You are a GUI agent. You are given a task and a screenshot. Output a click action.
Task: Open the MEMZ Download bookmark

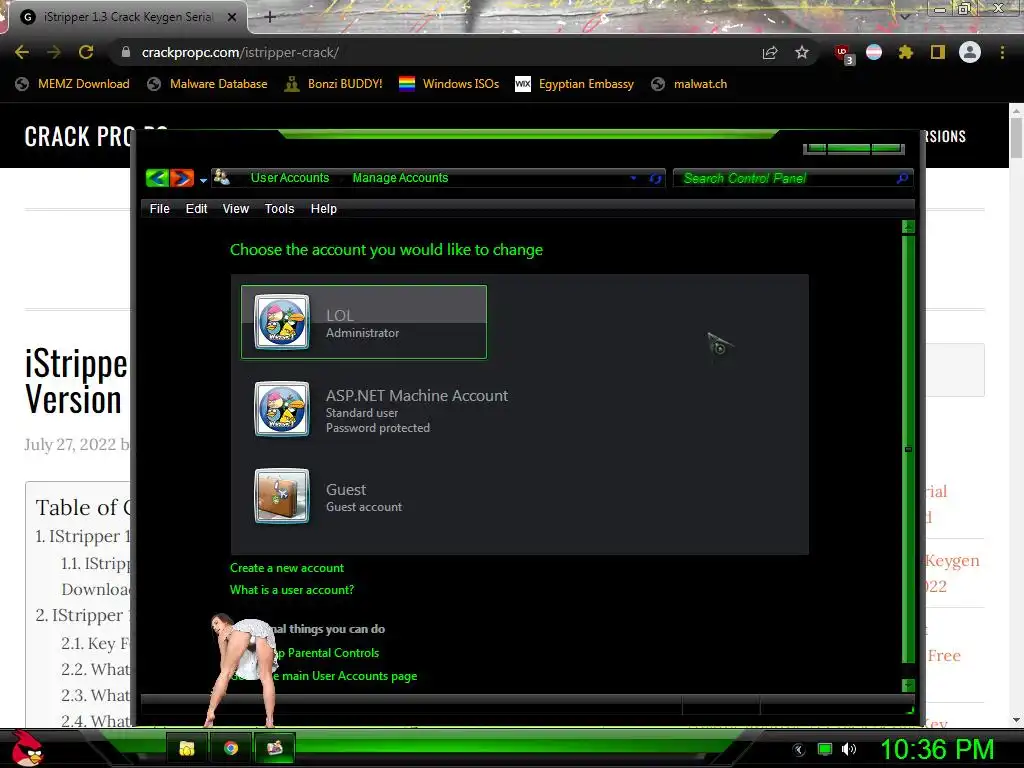[x=72, y=84]
